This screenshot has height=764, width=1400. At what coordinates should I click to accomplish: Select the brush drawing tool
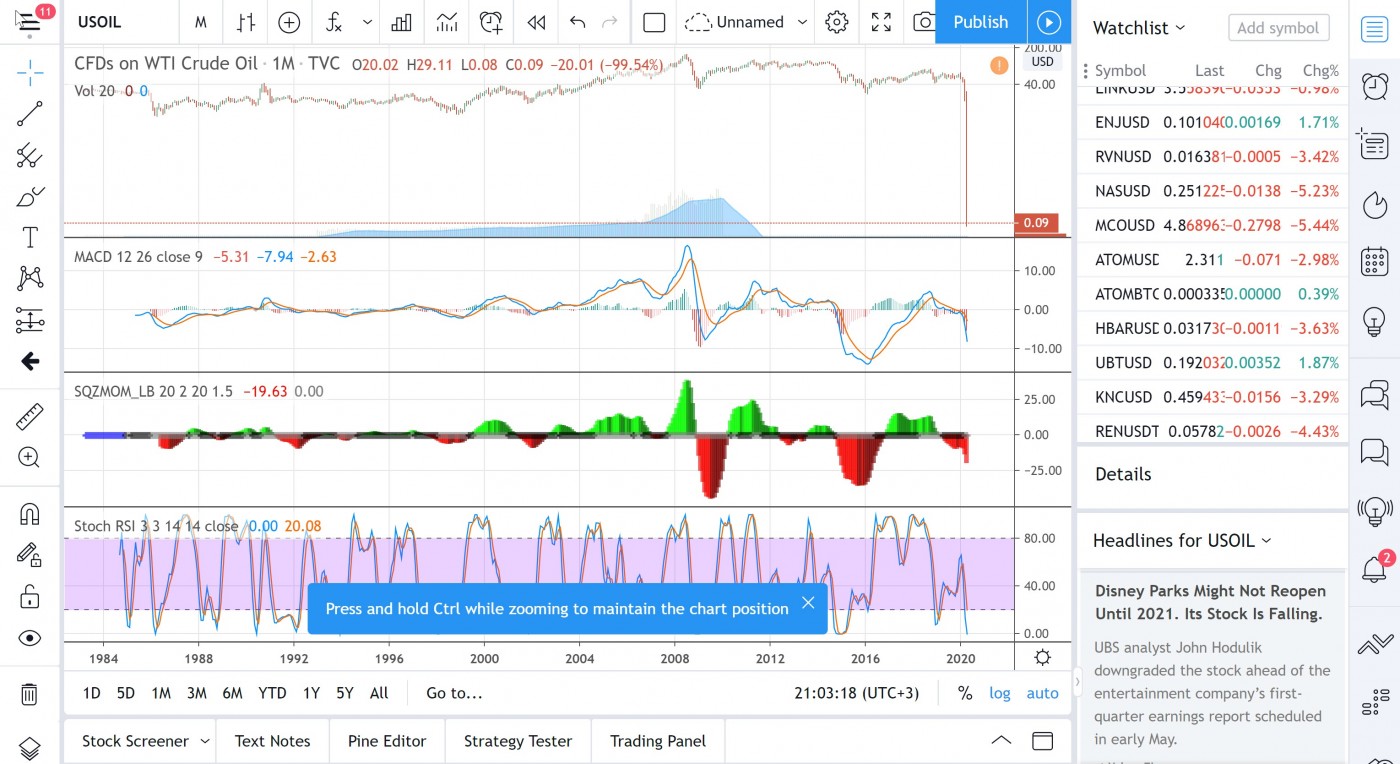click(30, 196)
